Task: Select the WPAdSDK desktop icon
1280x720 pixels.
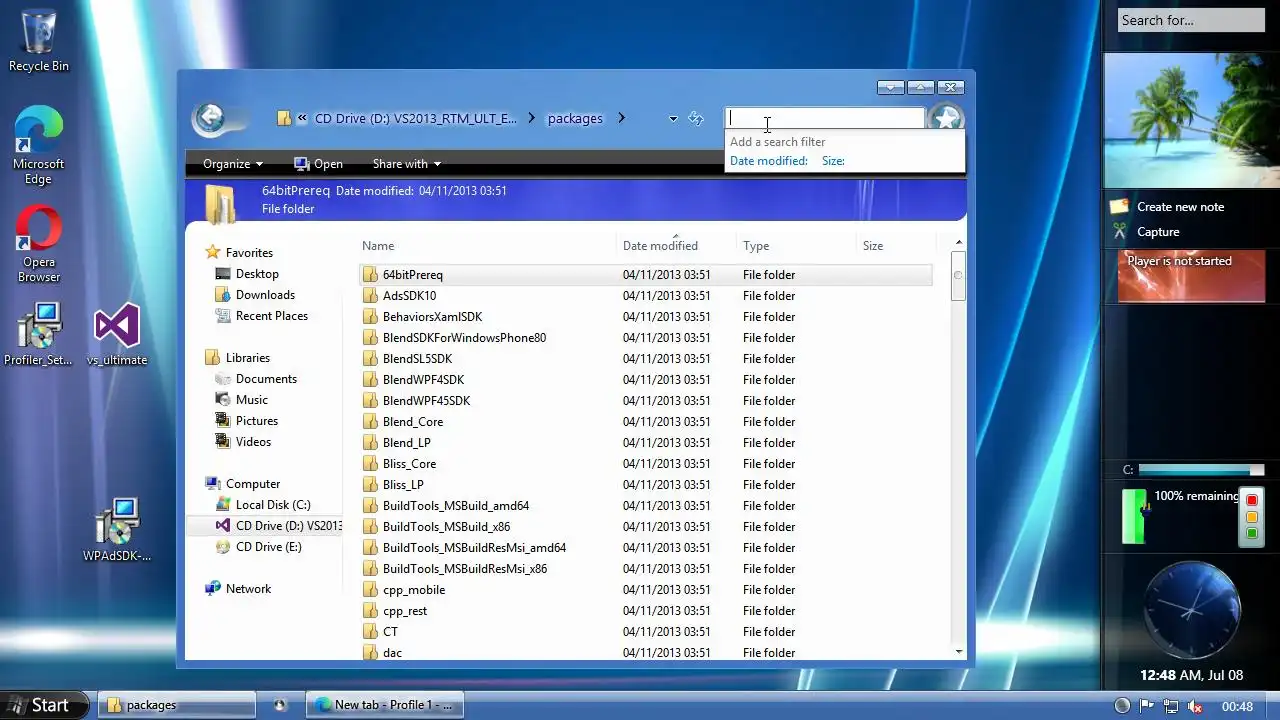Action: (x=117, y=530)
